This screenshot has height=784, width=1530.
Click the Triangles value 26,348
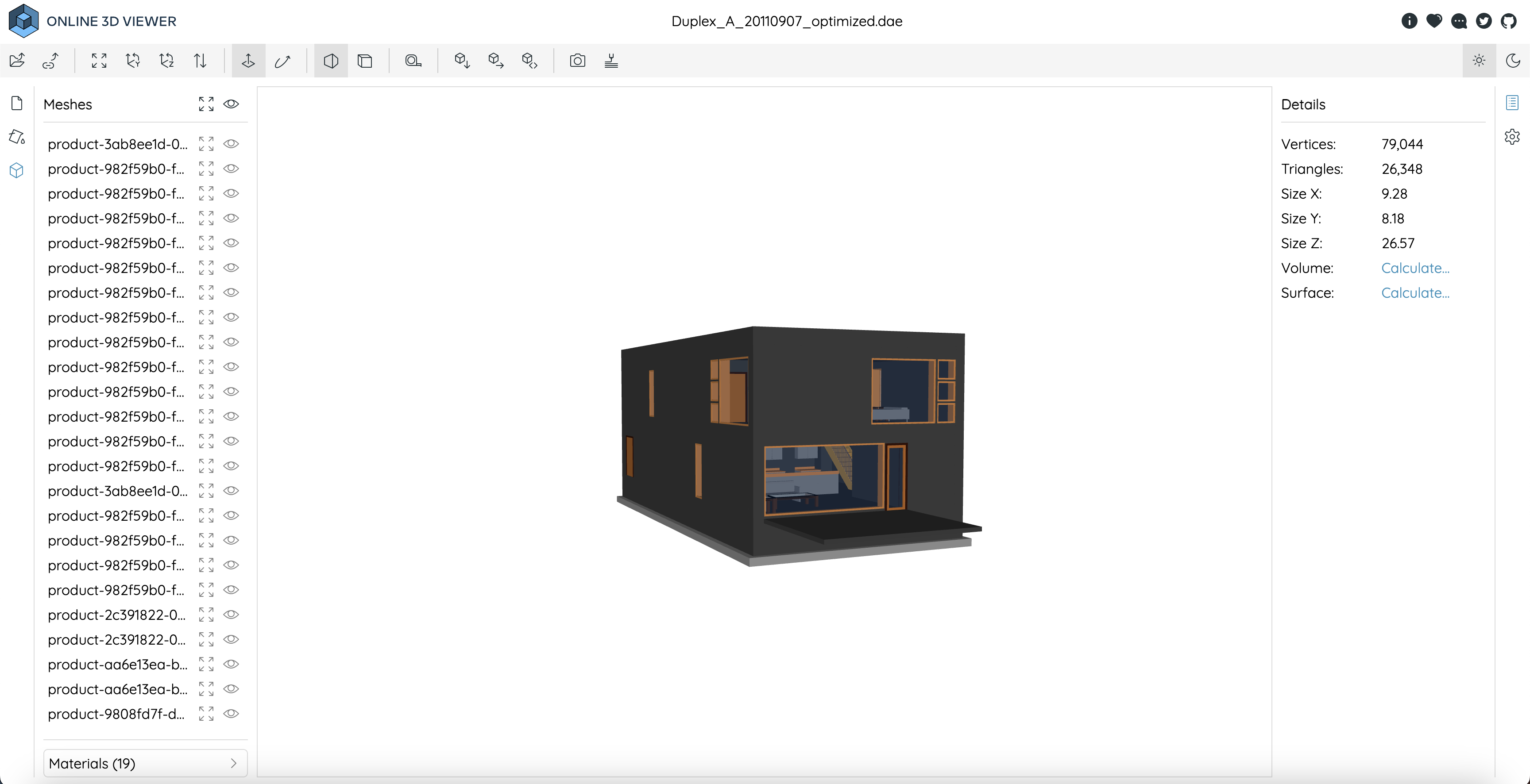click(x=1402, y=169)
